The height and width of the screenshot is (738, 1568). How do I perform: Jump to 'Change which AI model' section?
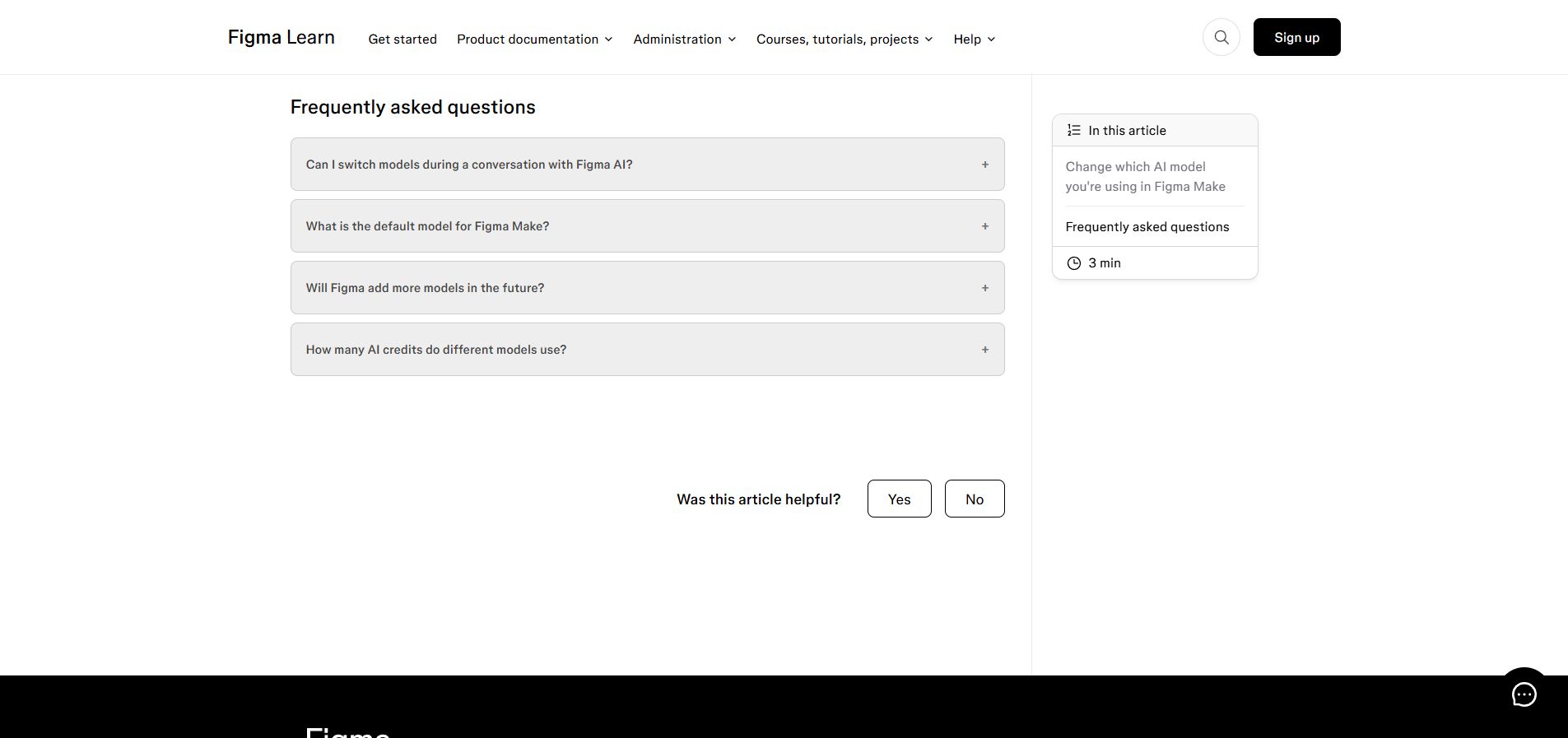1146,177
